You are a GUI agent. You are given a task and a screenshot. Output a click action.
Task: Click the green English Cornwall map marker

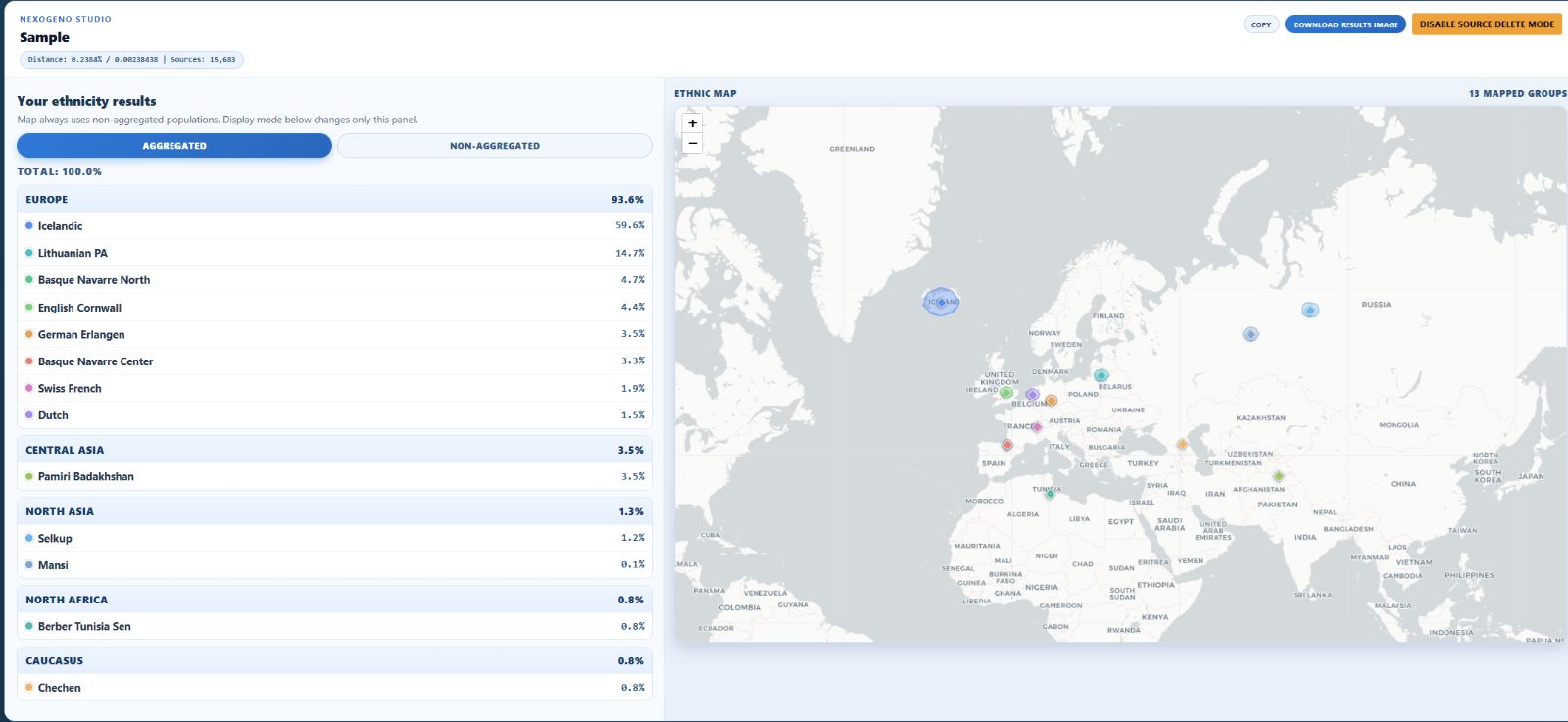(x=1005, y=393)
